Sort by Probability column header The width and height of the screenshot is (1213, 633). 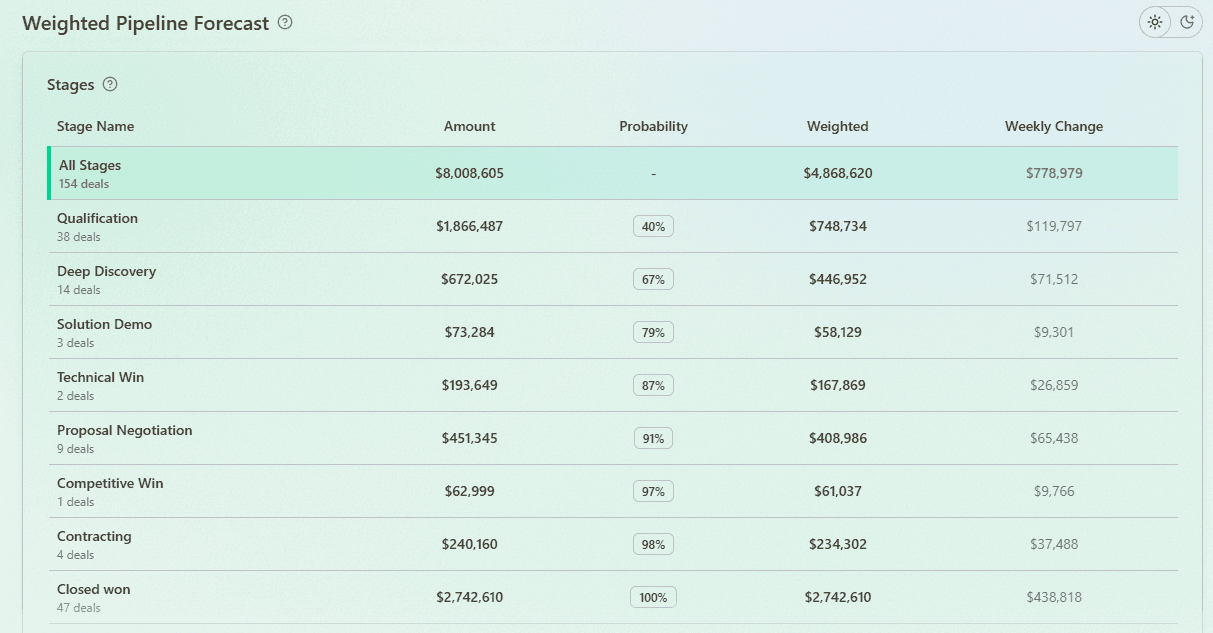pos(653,126)
